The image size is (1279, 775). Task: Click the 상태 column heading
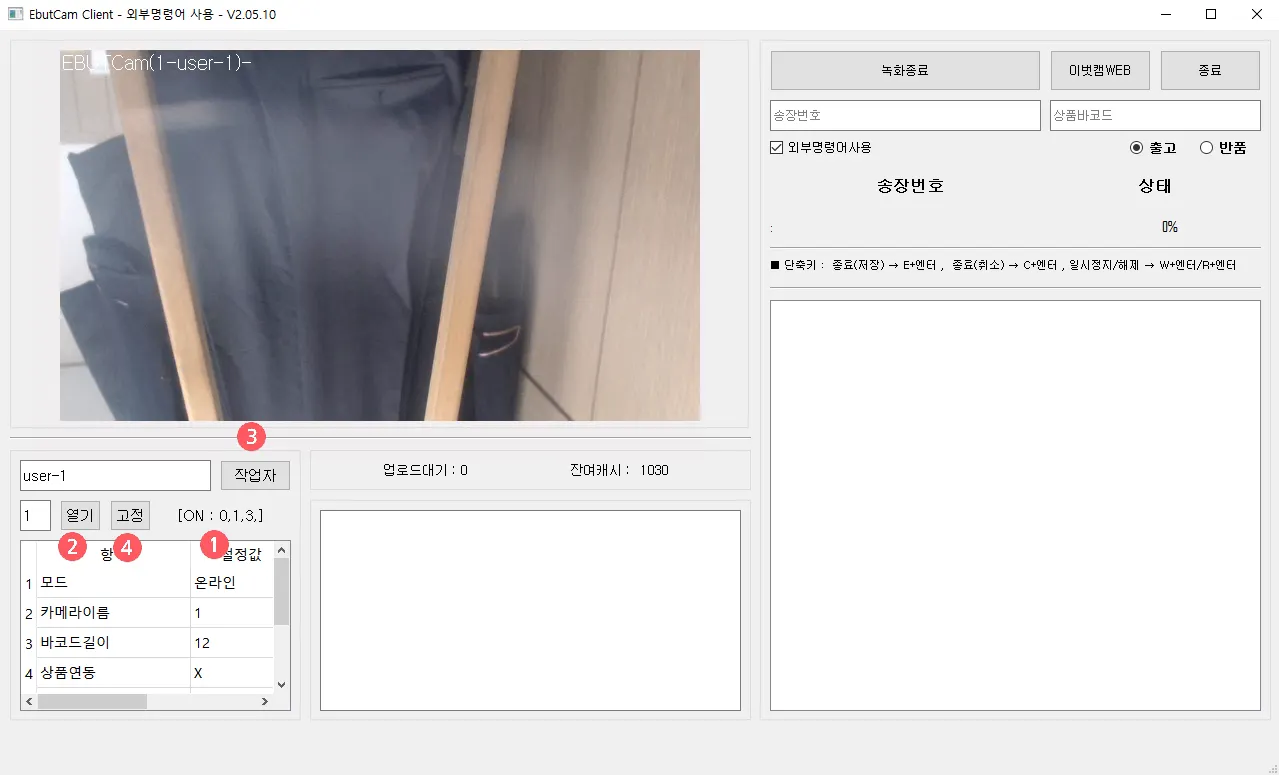[x=1155, y=186]
